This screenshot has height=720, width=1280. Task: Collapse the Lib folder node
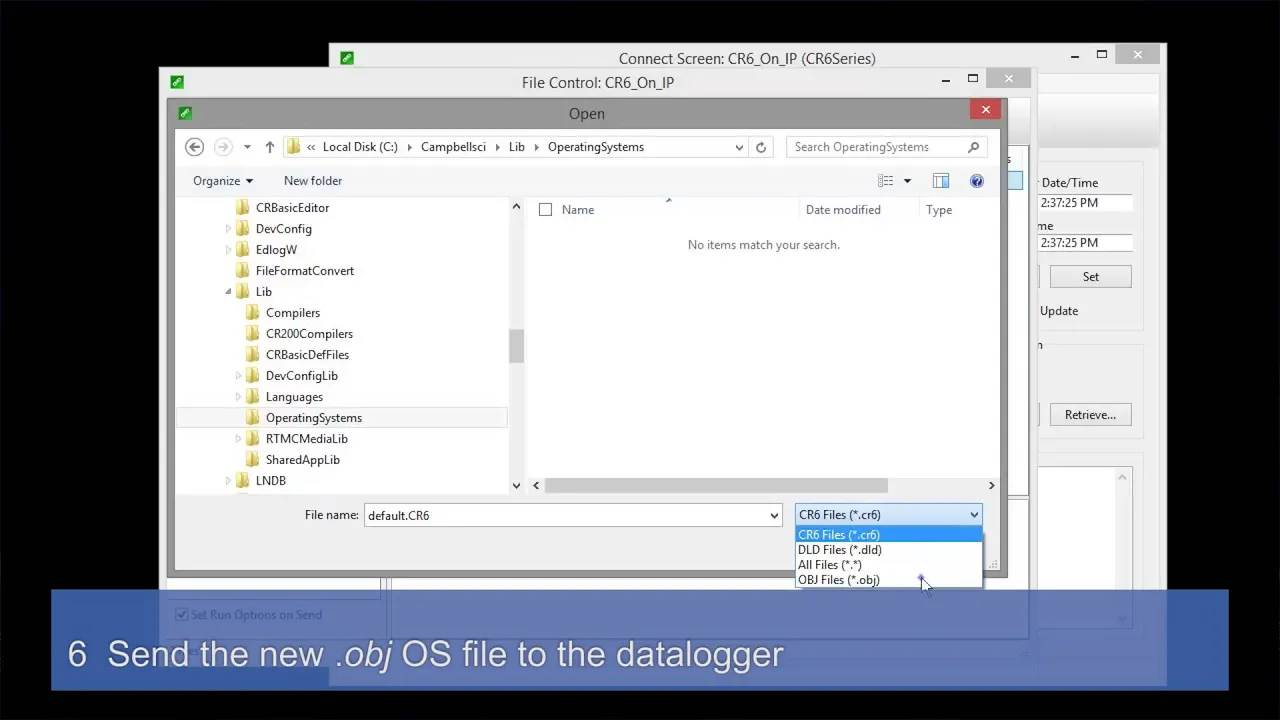228,292
